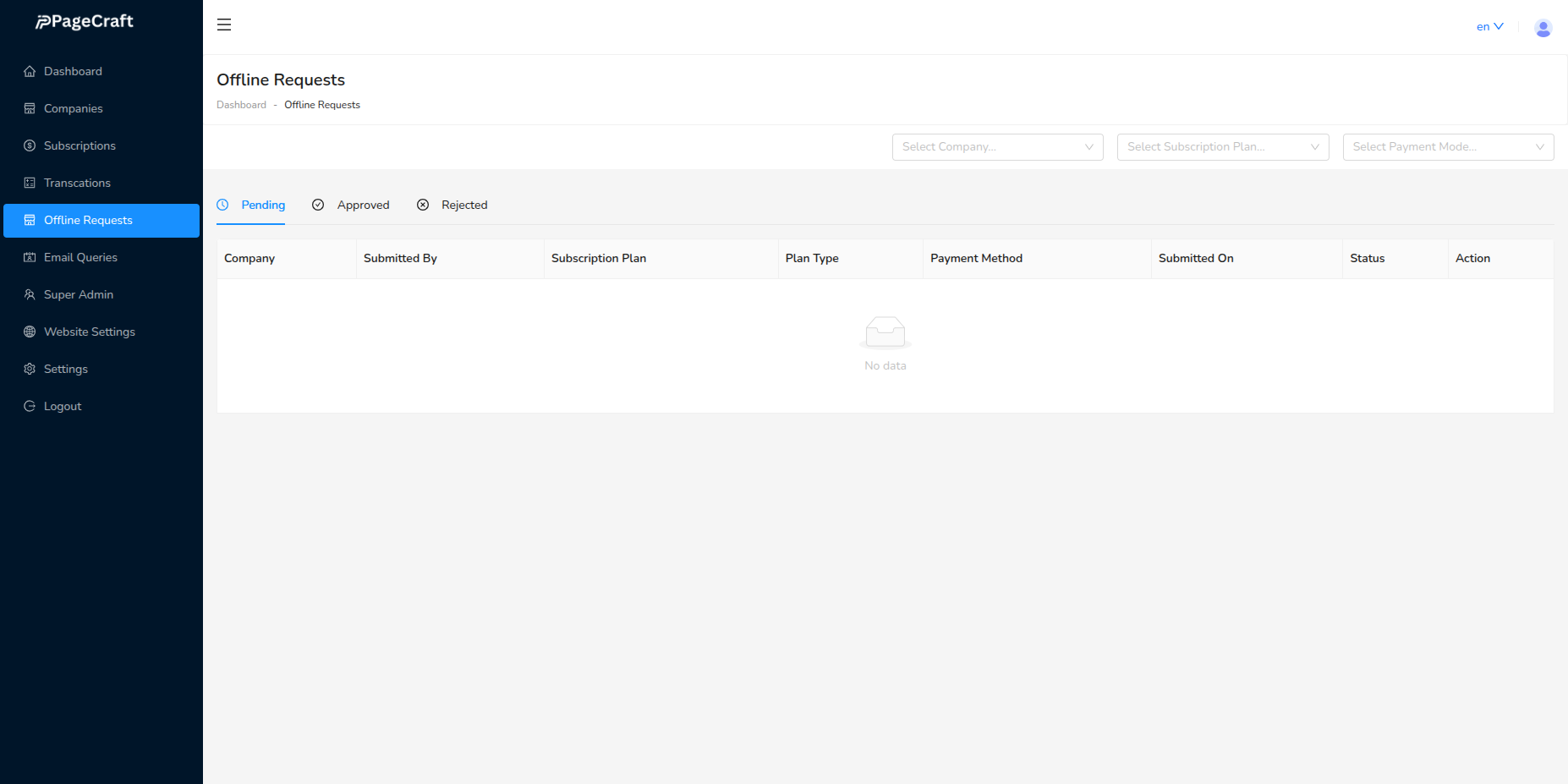The width and height of the screenshot is (1568, 784).
Task: Click the Super Admin user icon
Action: pyautogui.click(x=30, y=295)
